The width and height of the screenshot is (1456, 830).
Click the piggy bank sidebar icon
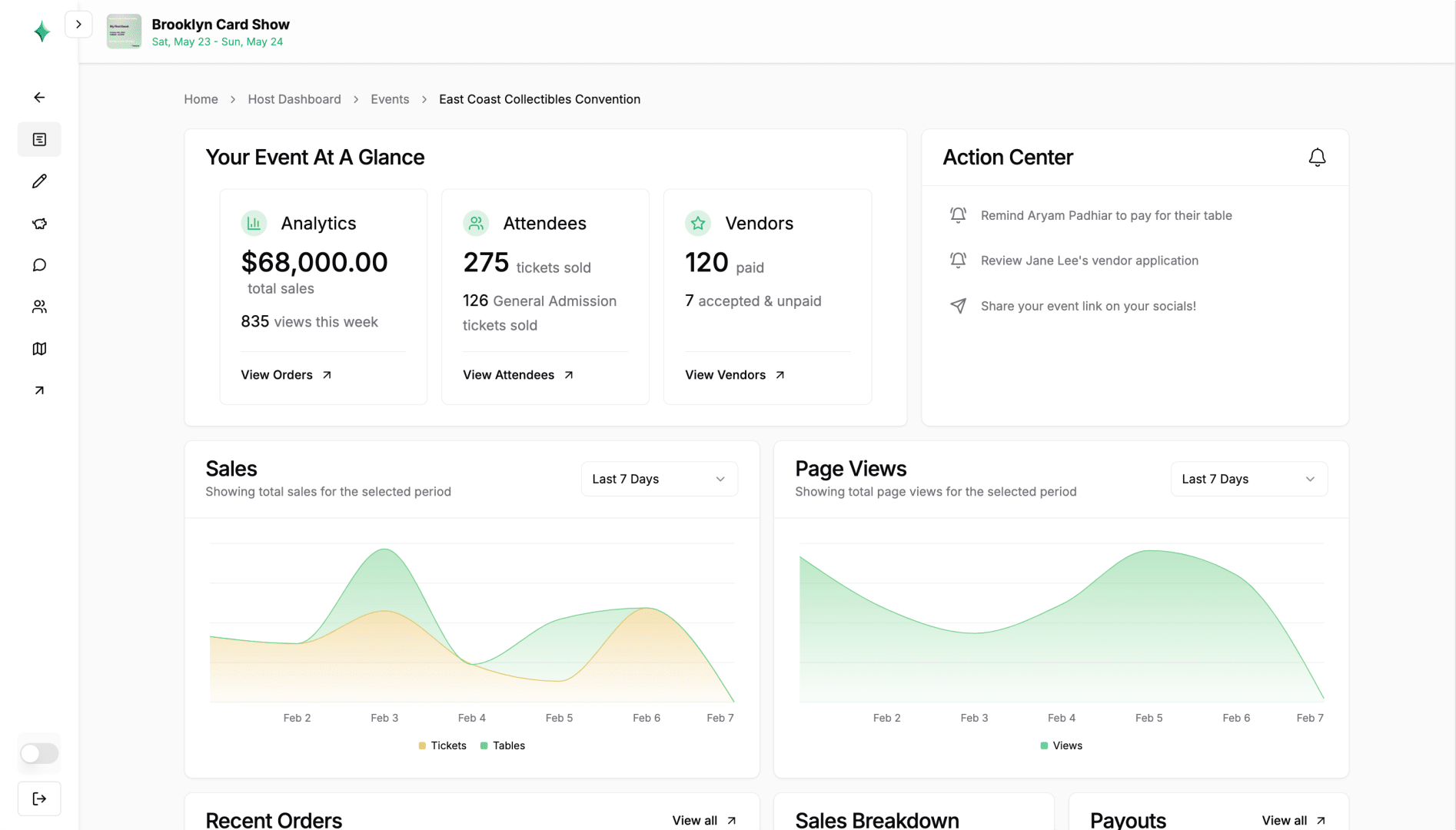(x=39, y=224)
